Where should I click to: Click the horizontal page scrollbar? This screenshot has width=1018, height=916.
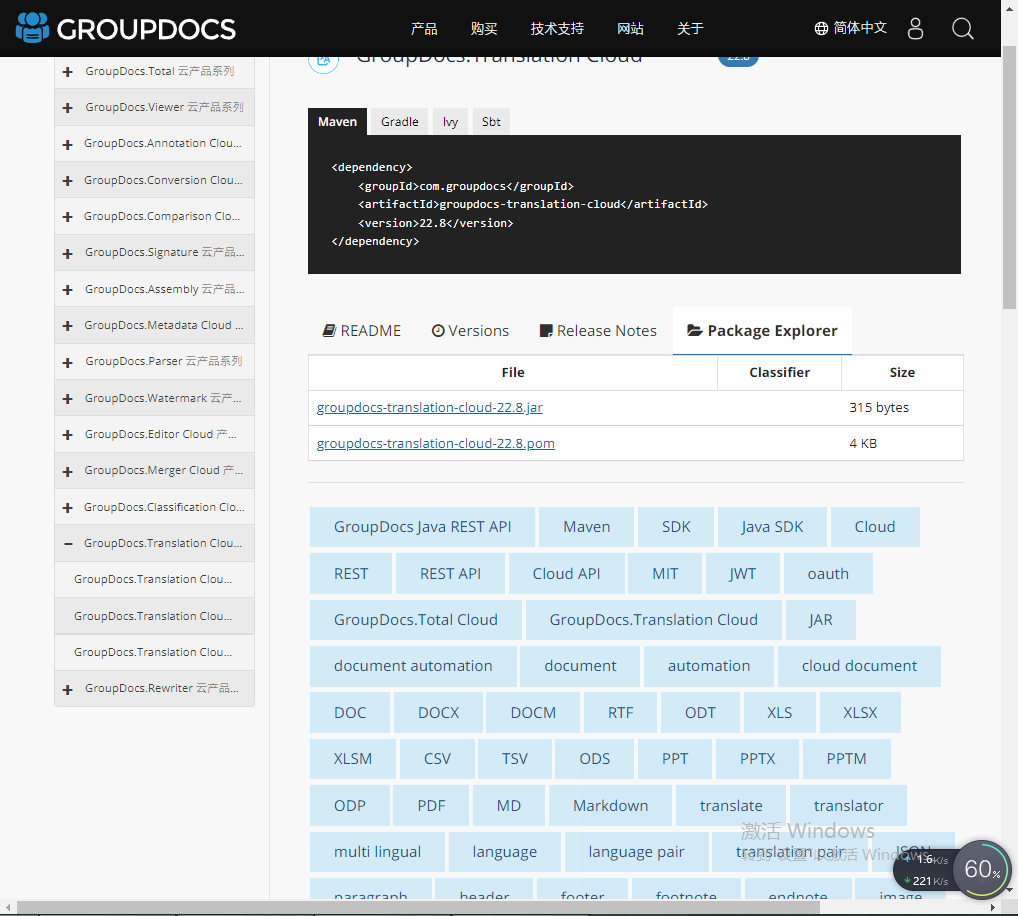418,907
